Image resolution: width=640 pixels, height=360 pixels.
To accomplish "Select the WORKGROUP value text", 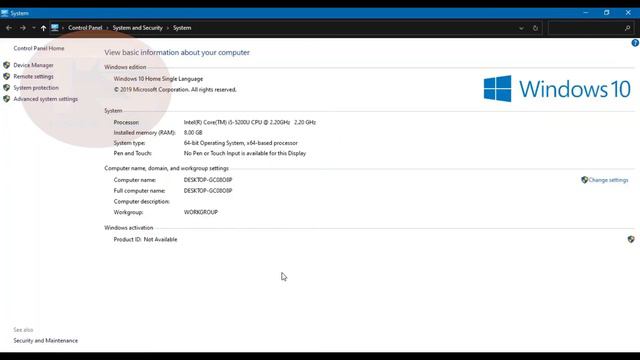I will point(201,212).
